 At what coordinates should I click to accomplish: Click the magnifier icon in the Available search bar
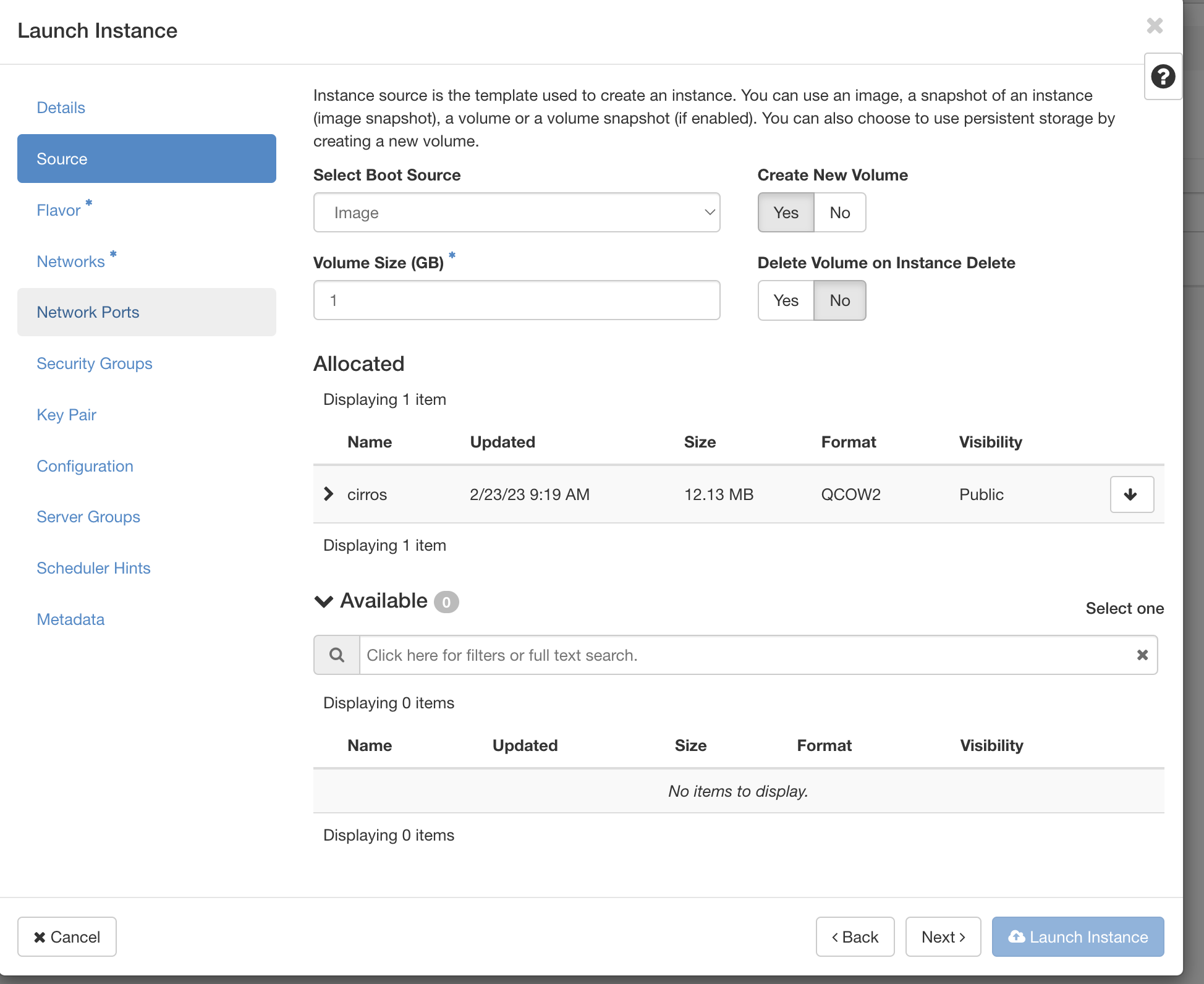click(336, 655)
